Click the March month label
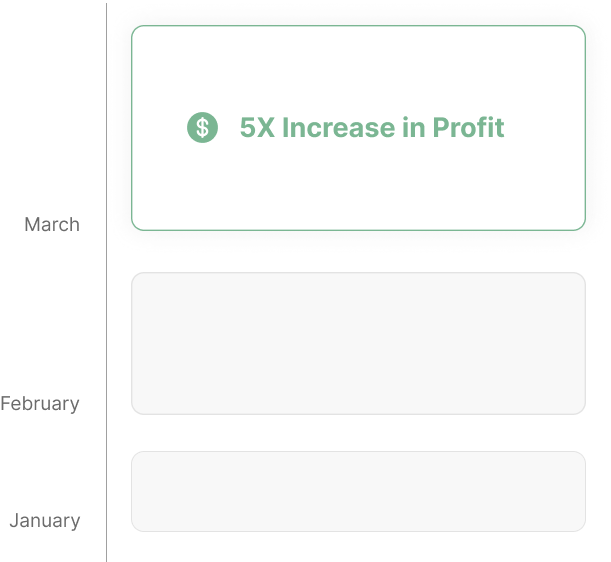The width and height of the screenshot is (611, 562). pos(52,224)
